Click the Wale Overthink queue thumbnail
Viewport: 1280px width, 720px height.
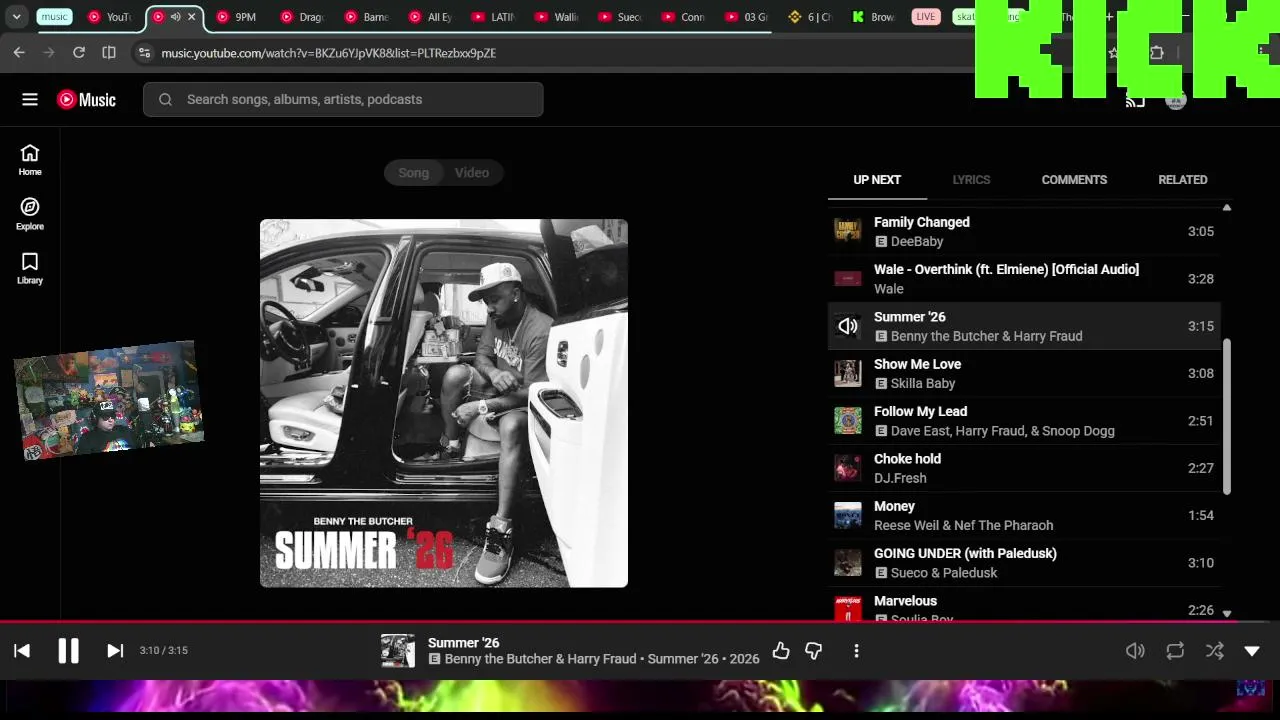click(848, 279)
